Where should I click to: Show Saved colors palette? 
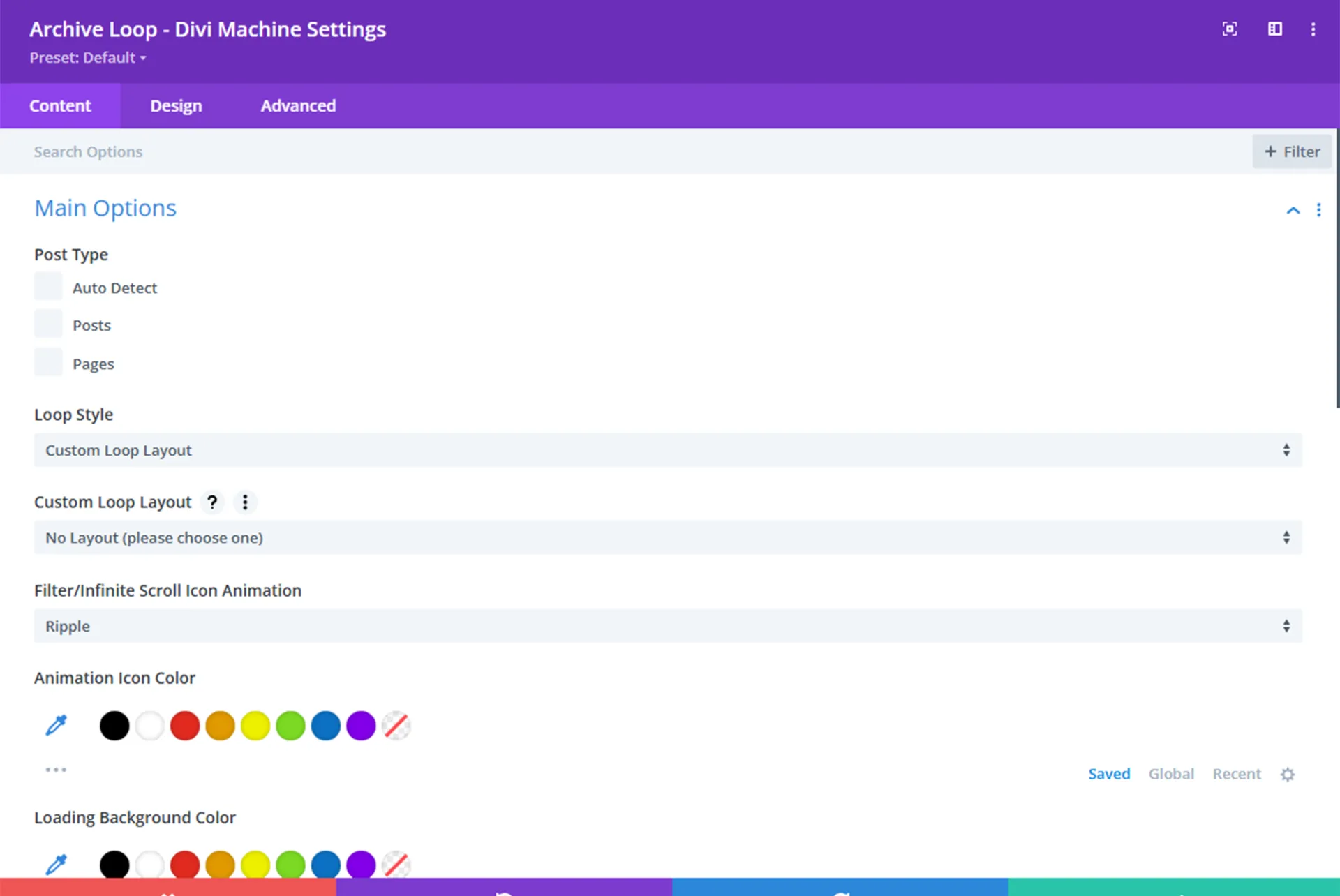click(1109, 774)
